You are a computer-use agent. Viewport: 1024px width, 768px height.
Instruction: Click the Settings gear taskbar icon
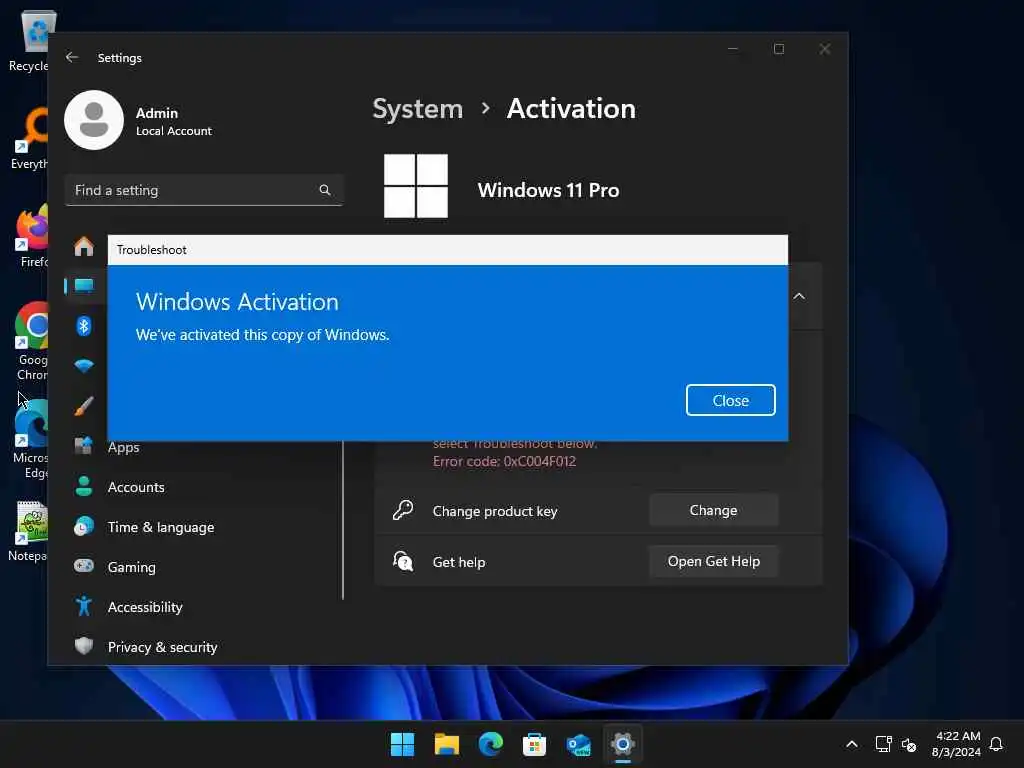pos(622,744)
